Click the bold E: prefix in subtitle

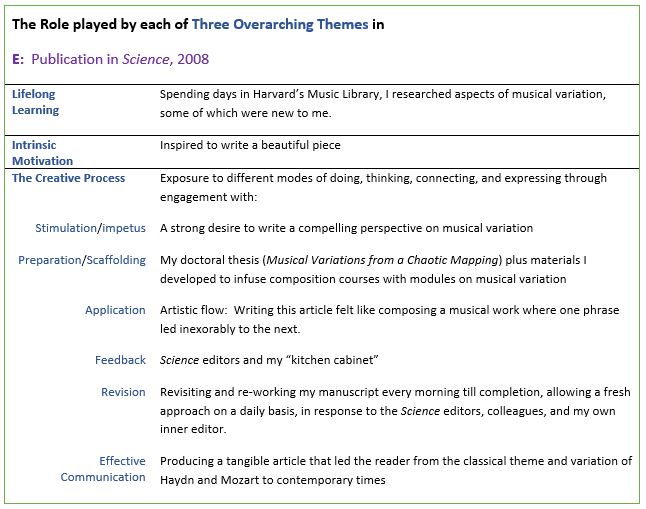[18, 59]
